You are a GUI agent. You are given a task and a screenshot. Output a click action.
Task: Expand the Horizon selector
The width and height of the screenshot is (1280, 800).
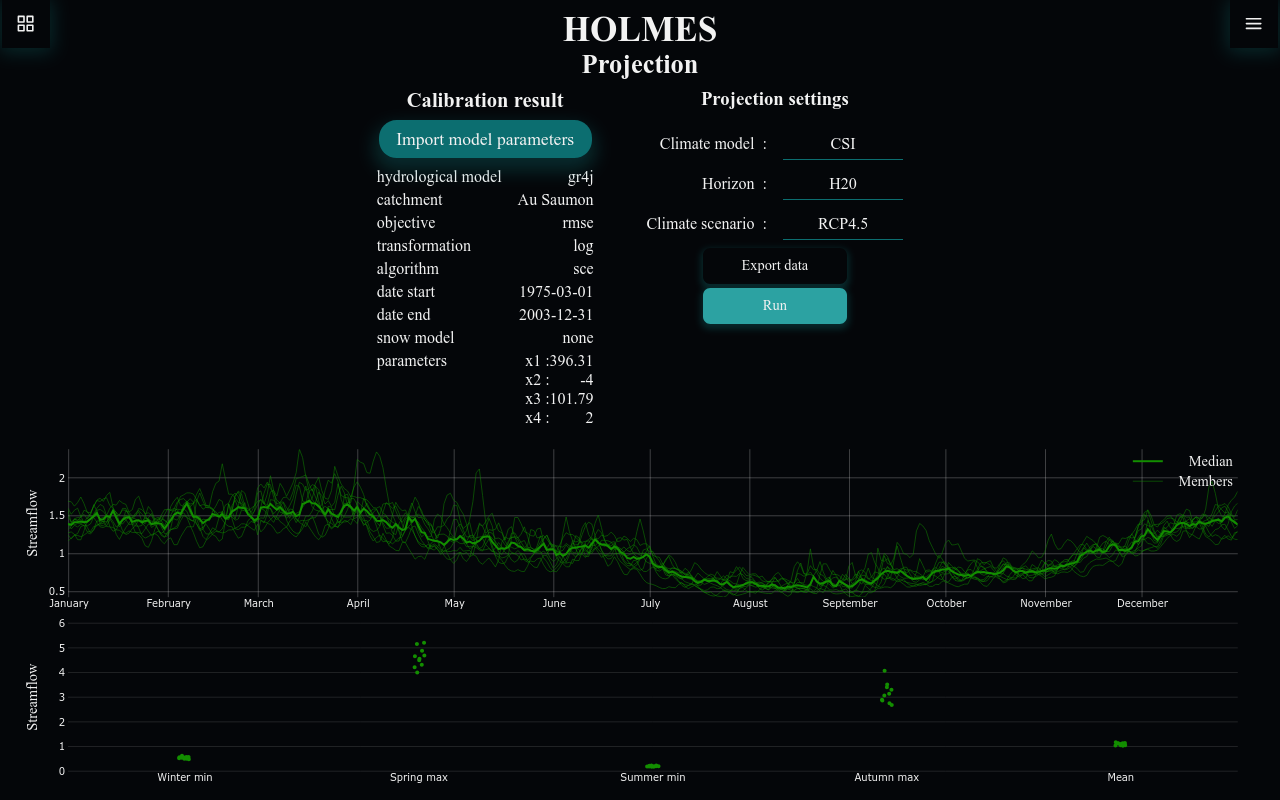click(x=842, y=184)
